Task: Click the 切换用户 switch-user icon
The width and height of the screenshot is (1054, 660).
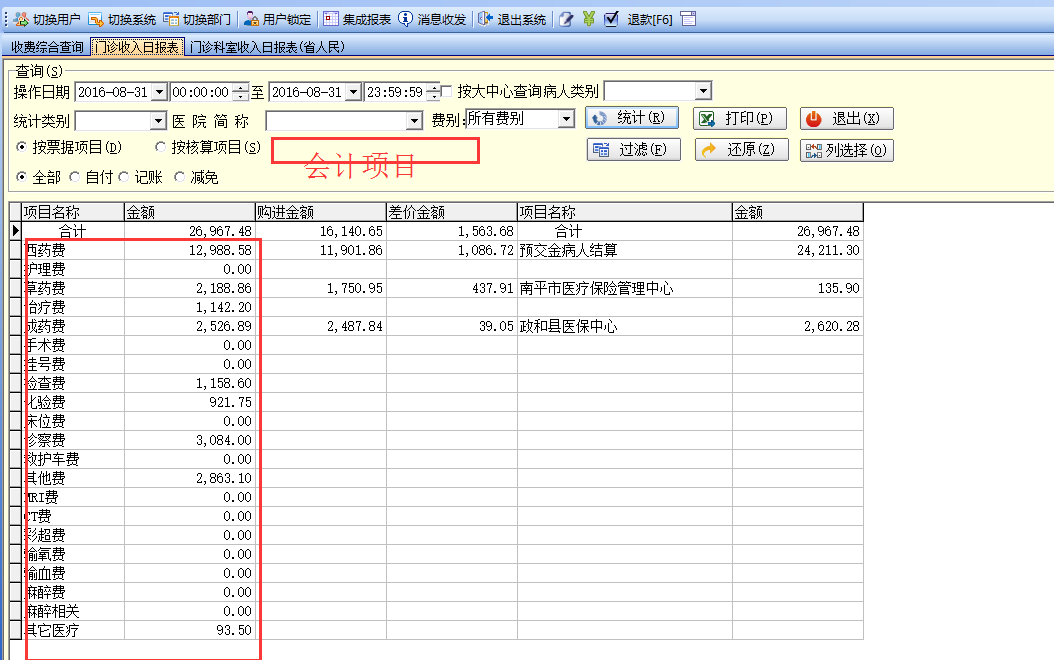Action: click(x=21, y=19)
